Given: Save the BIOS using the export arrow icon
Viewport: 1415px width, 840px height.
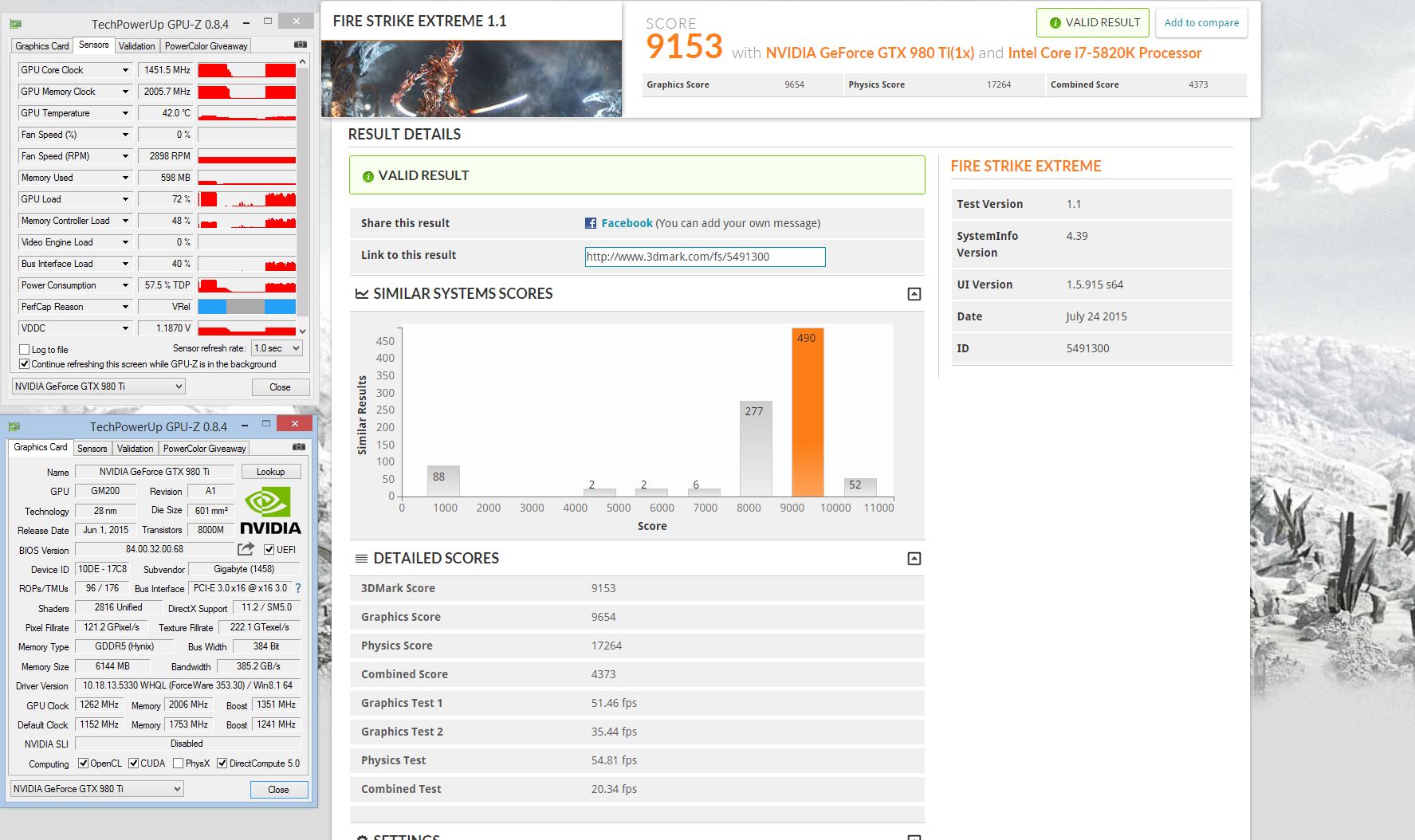Looking at the screenshot, I should point(246,549).
